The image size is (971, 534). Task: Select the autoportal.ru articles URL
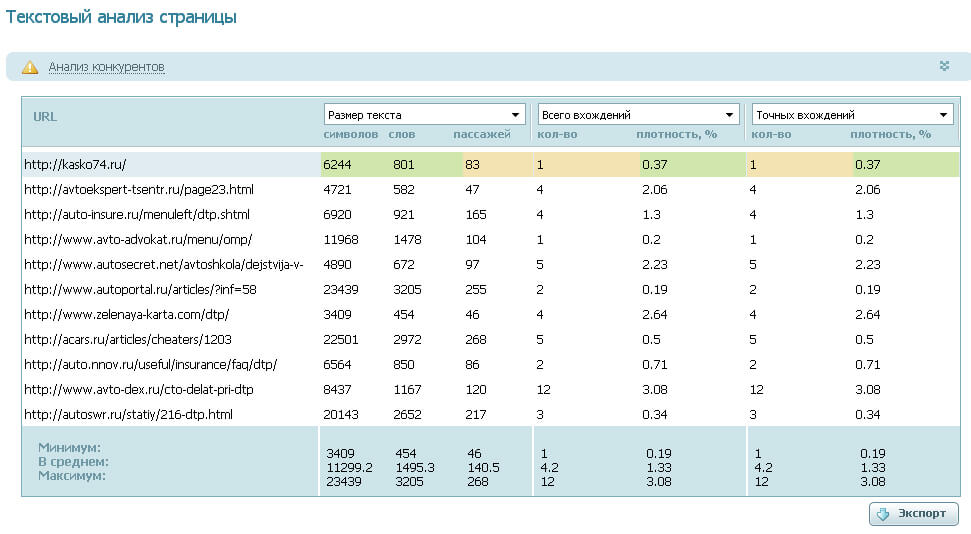tap(140, 290)
